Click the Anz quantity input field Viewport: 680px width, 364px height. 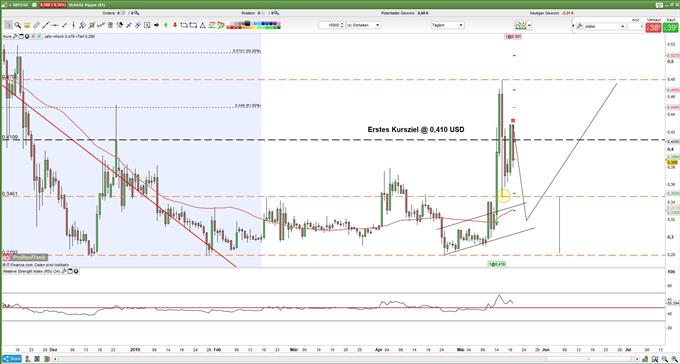point(635,26)
